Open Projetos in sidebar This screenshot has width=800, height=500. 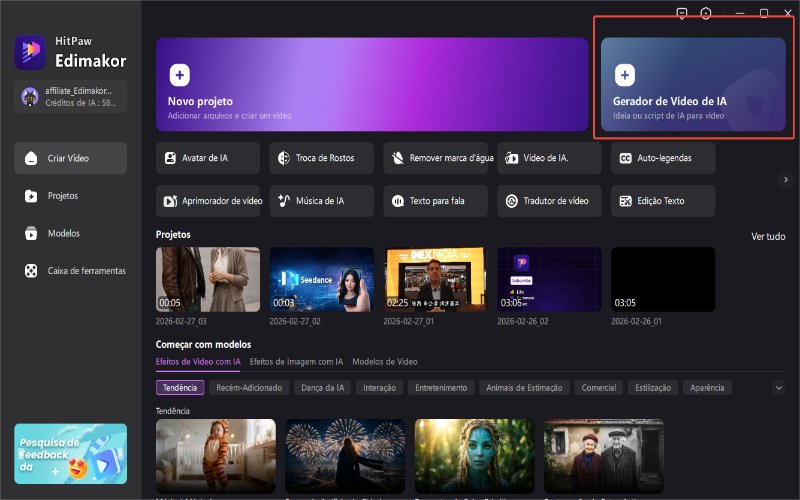(70, 196)
